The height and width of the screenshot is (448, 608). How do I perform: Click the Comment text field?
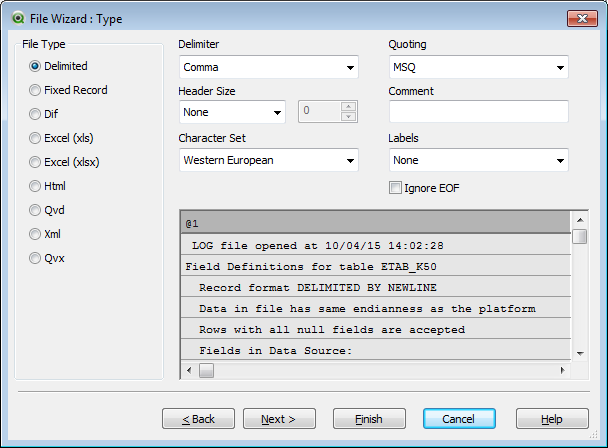point(478,112)
